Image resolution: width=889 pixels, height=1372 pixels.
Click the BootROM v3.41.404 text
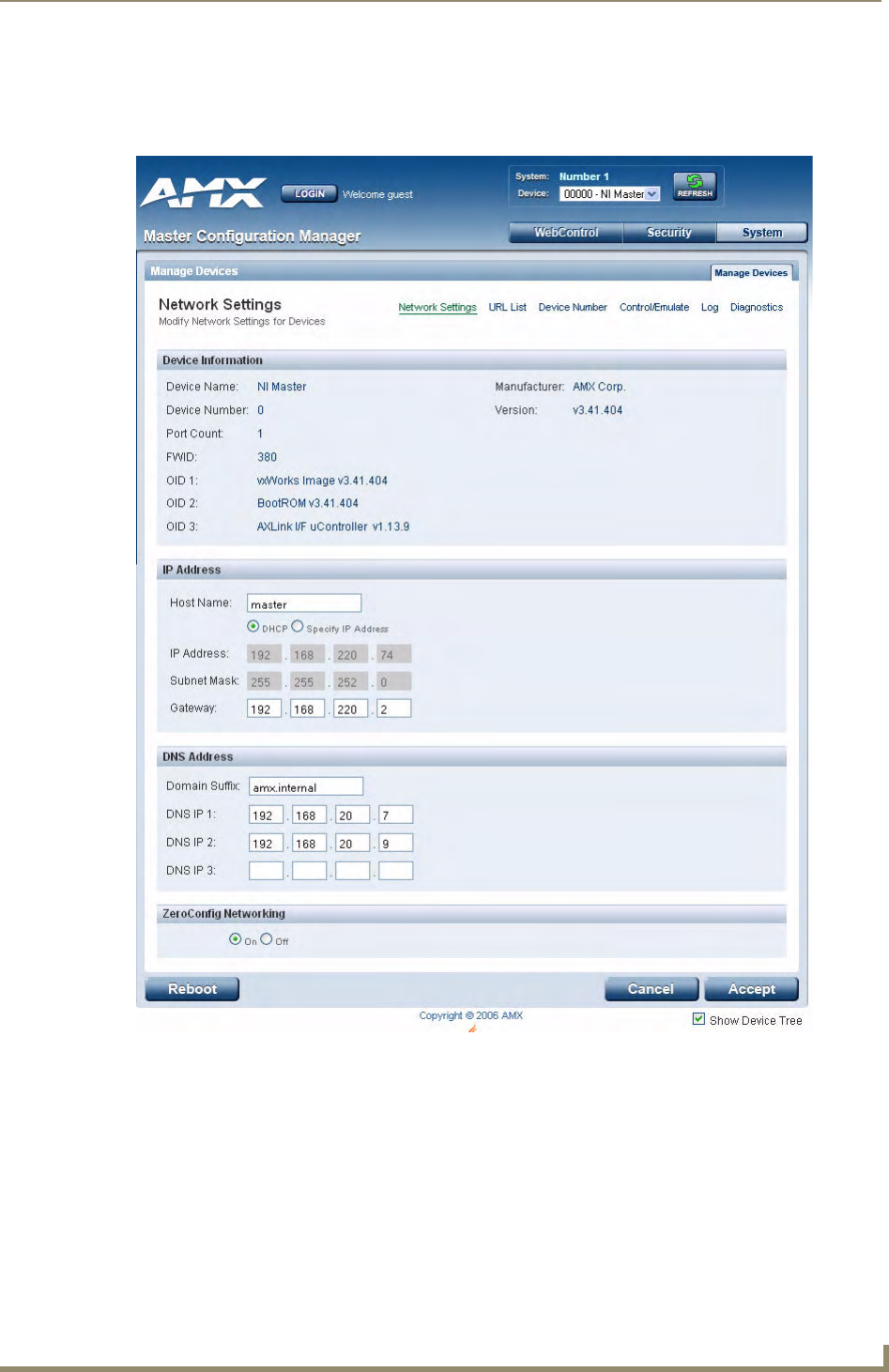point(308,503)
